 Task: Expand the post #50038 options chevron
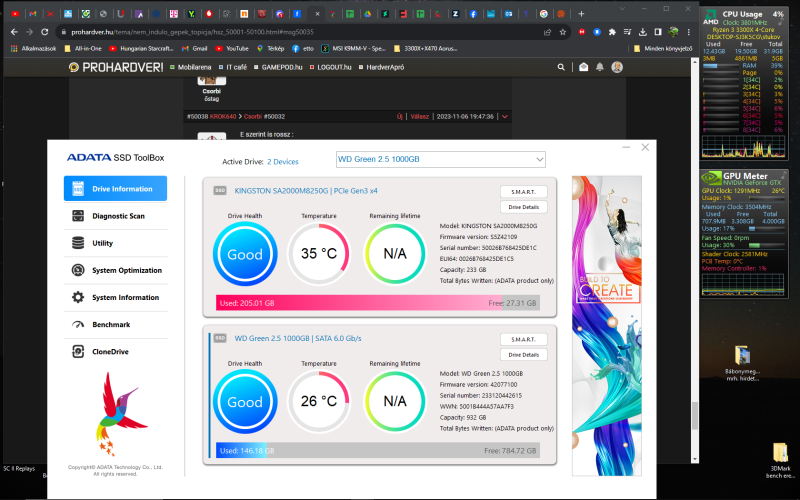point(505,116)
